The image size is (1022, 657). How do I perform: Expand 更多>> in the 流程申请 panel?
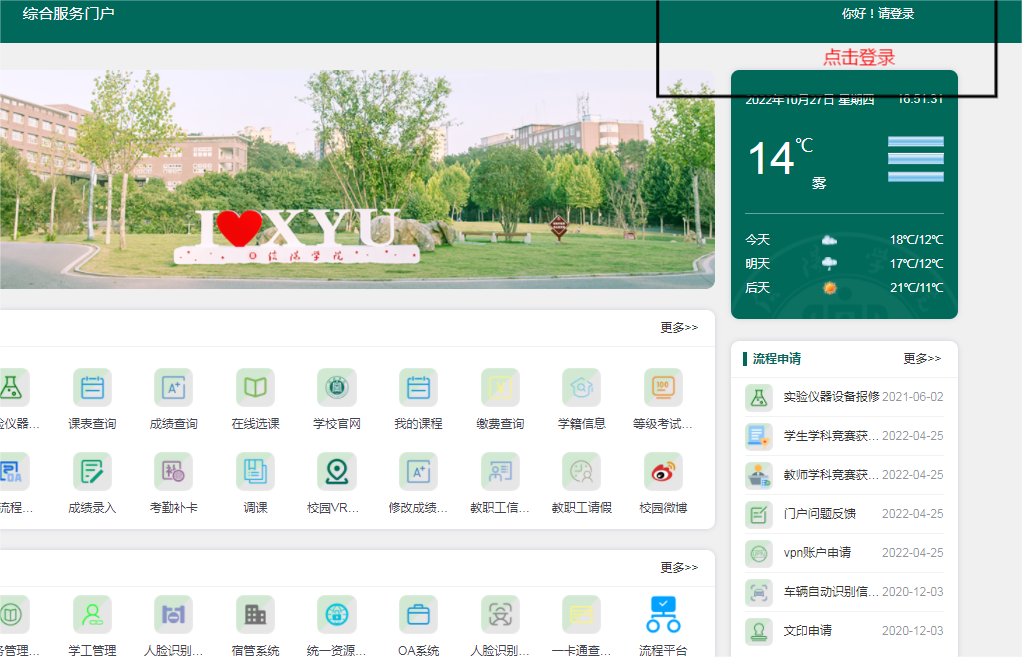point(921,358)
